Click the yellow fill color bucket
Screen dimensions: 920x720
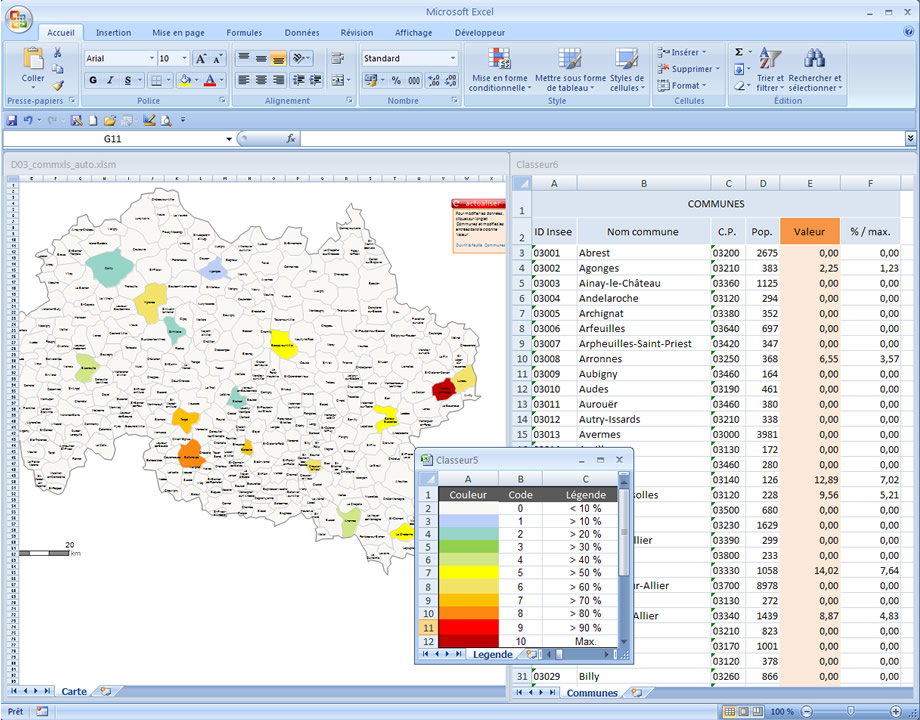point(185,80)
